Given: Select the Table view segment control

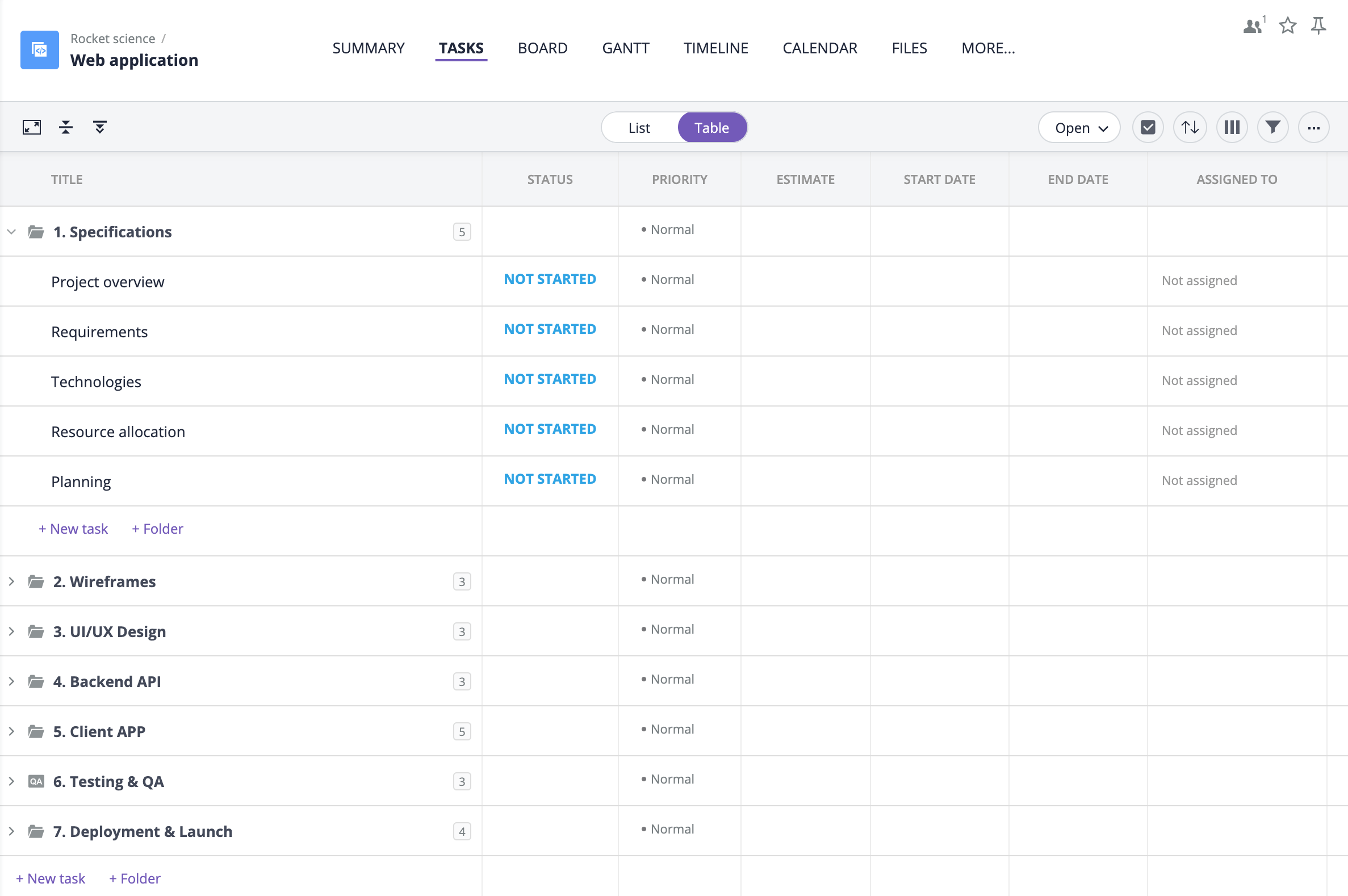Looking at the screenshot, I should pos(711,127).
